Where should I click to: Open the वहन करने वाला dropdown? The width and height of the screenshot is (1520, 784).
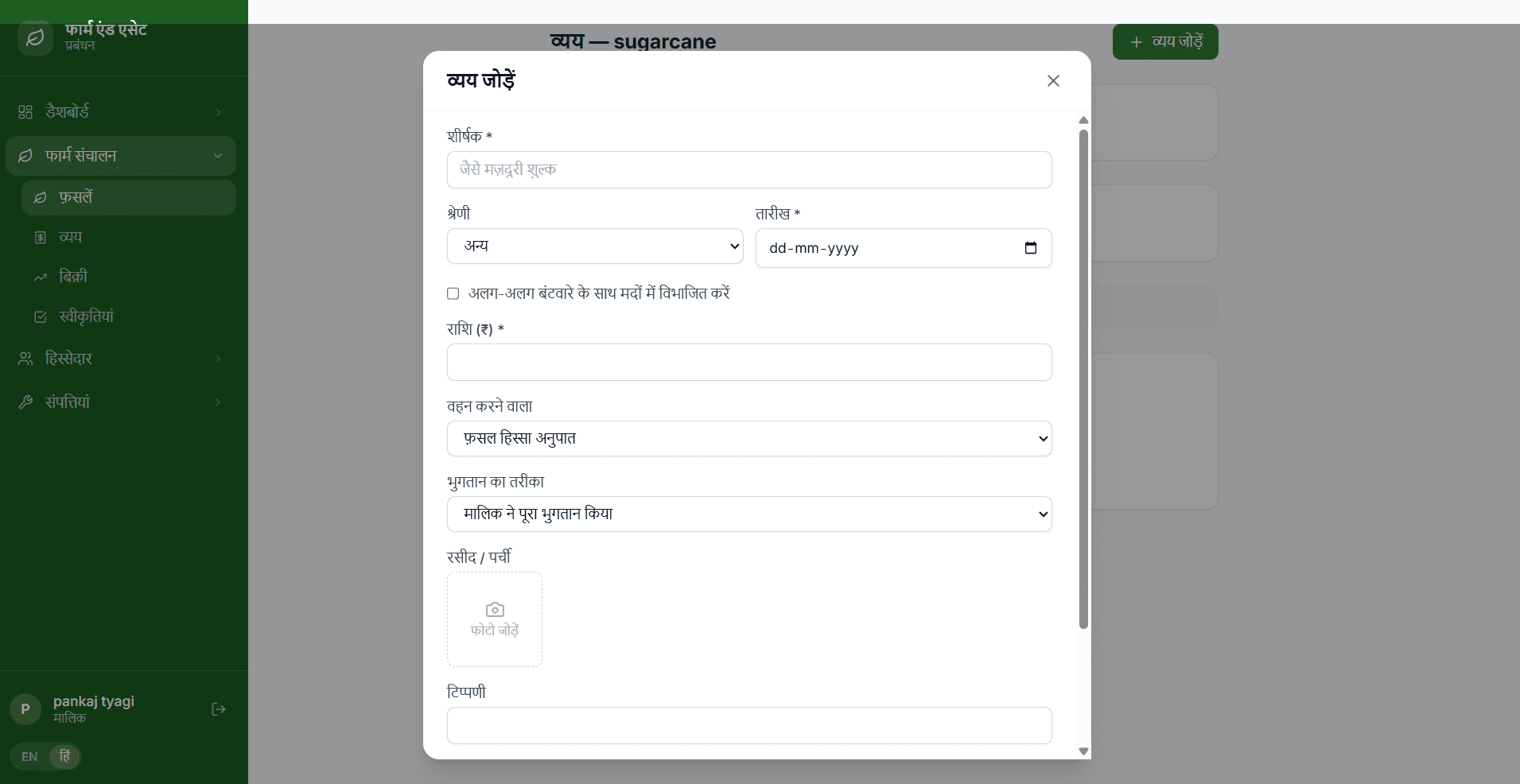[749, 439]
